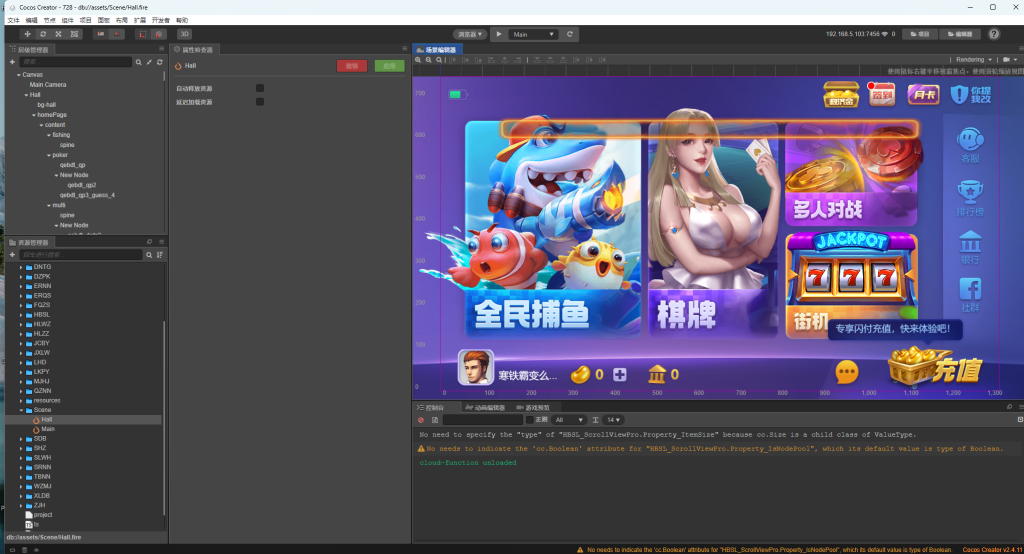1024x554 pixels.
Task: Click refresh icon in hierarchy panel
Action: [x=159, y=62]
